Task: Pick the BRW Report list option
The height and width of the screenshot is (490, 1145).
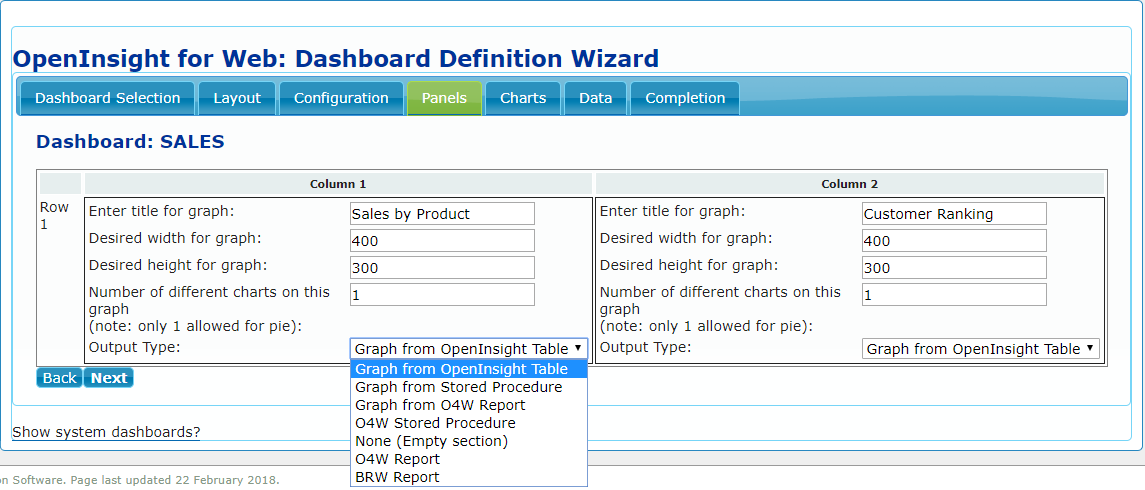Action: (469, 478)
